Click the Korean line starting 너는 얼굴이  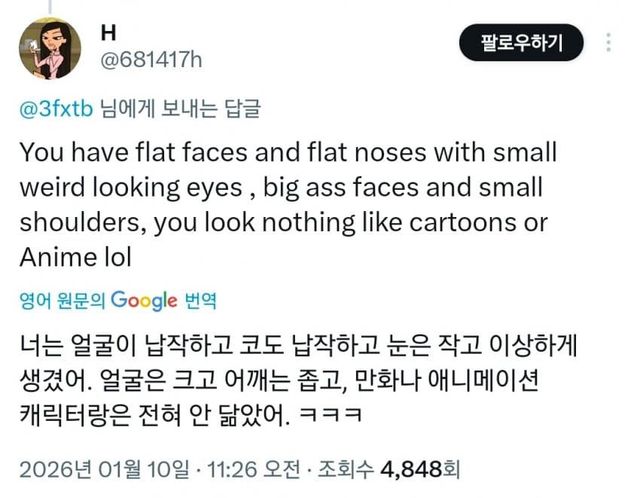click(299, 346)
